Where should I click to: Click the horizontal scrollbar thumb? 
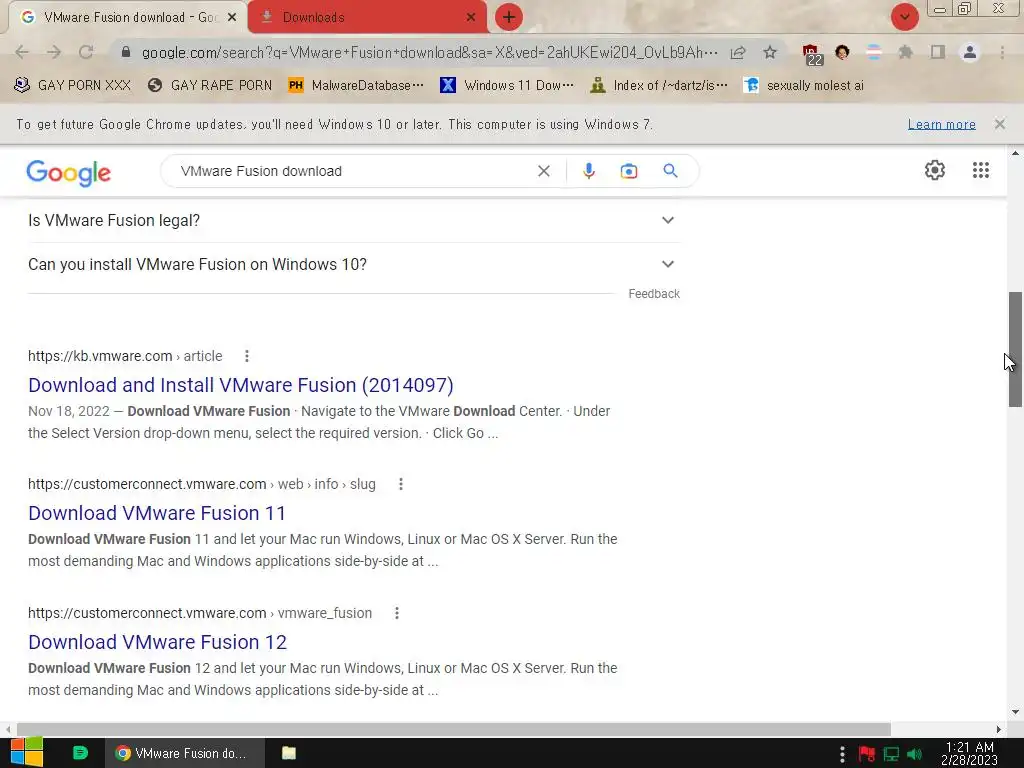coord(454,729)
